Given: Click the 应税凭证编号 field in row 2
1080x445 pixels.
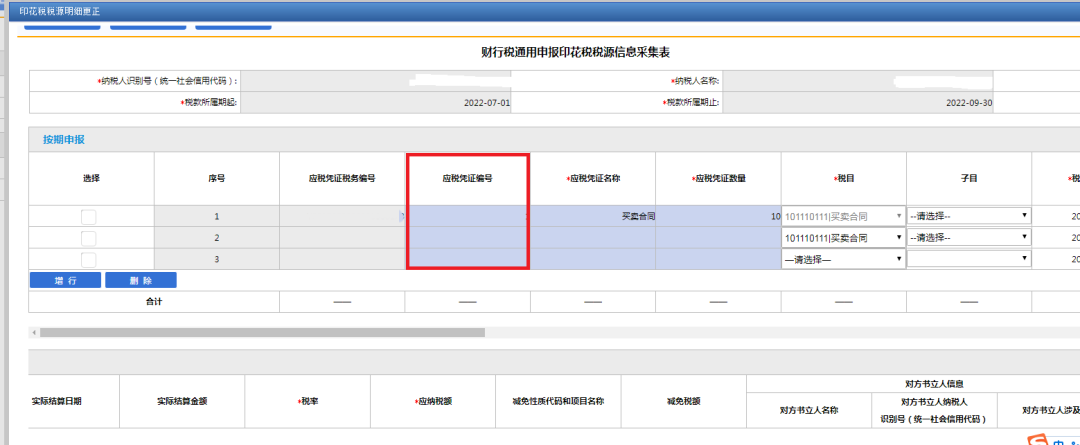Looking at the screenshot, I should 468,238.
